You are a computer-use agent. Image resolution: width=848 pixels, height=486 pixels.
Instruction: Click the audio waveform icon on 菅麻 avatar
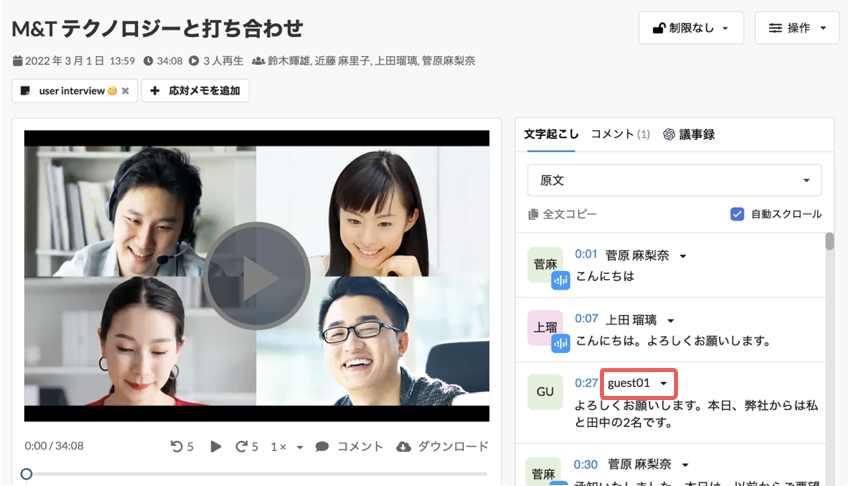click(x=561, y=280)
